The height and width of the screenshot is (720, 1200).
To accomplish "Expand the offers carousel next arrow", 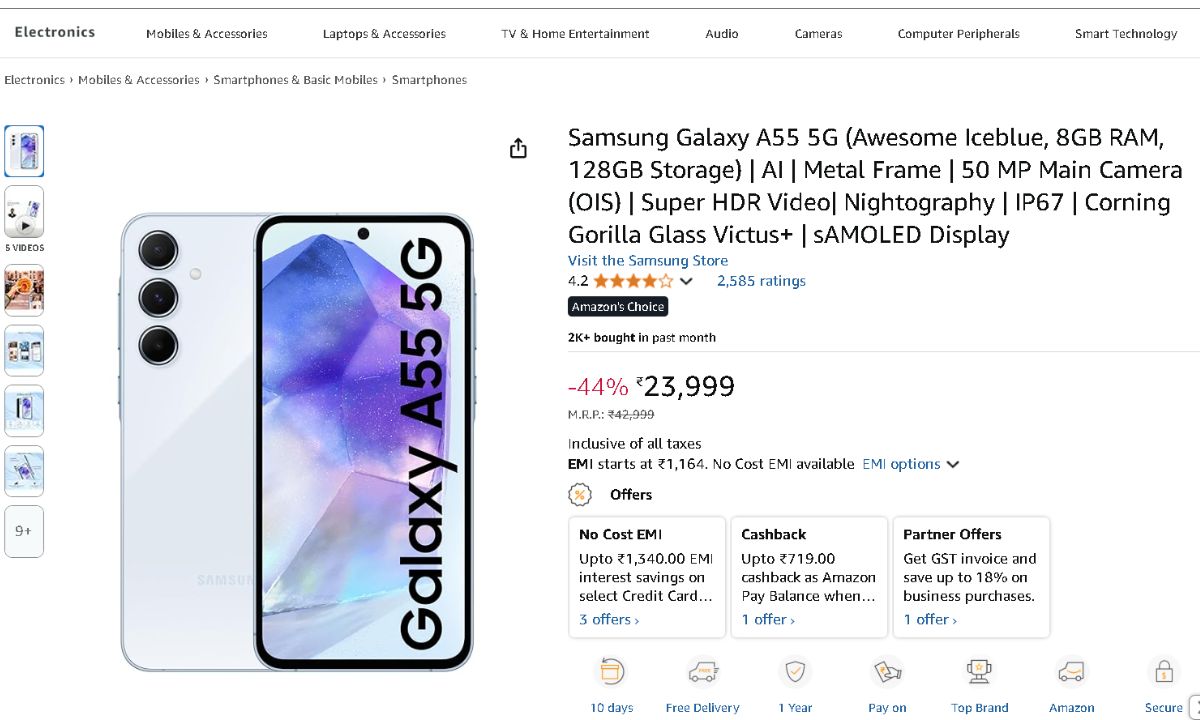I will click(x=1193, y=706).
